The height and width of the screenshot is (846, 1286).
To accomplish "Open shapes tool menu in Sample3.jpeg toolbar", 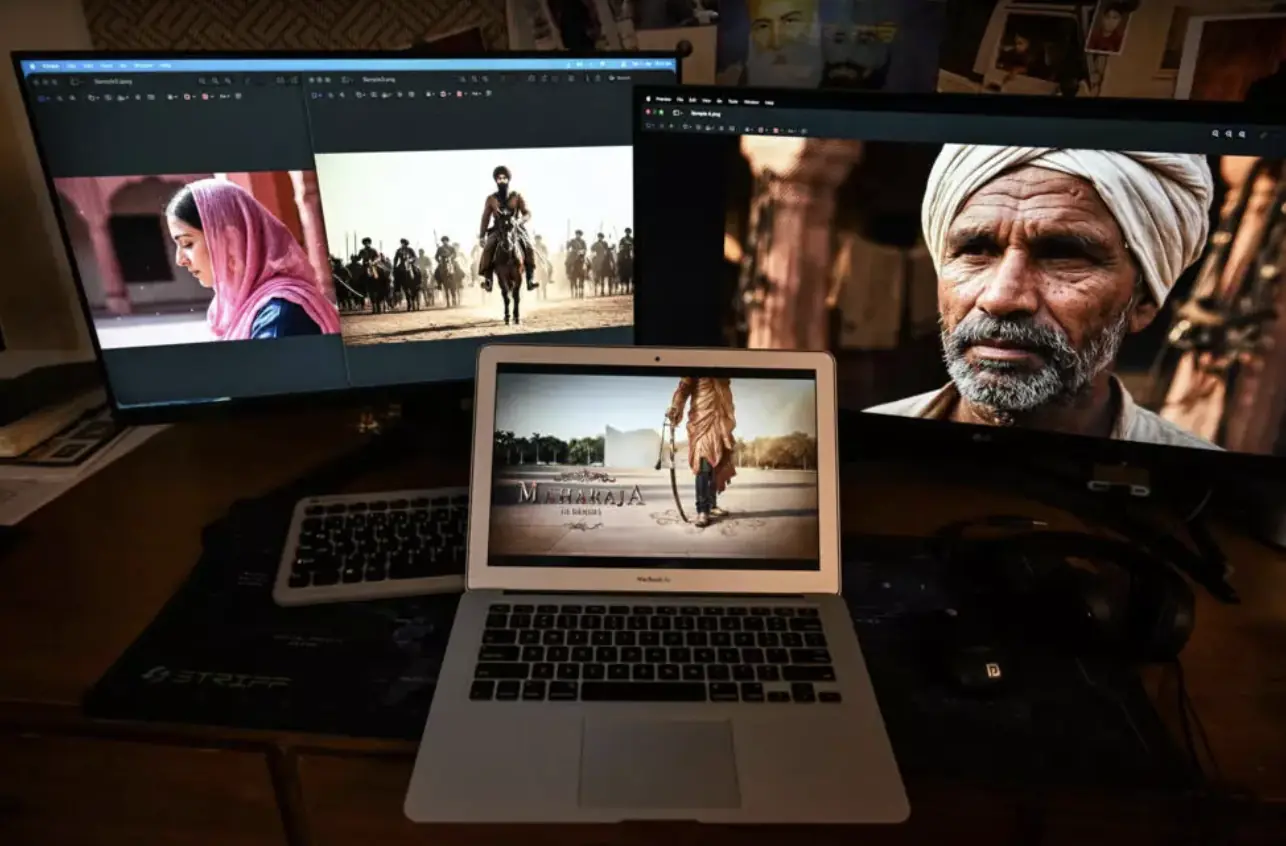I will click(x=92, y=98).
